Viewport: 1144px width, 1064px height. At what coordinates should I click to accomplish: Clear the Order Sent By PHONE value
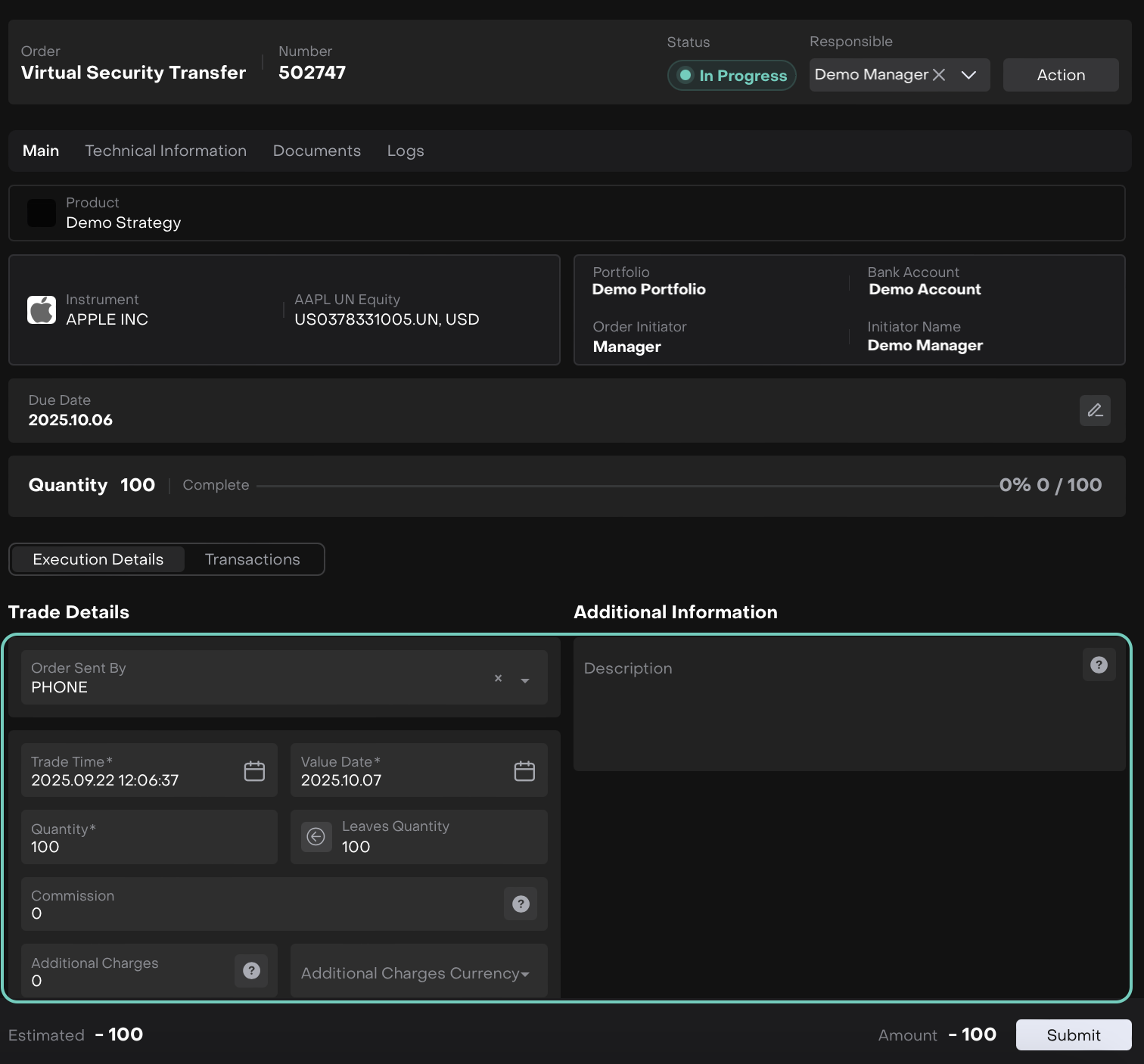[x=498, y=678]
